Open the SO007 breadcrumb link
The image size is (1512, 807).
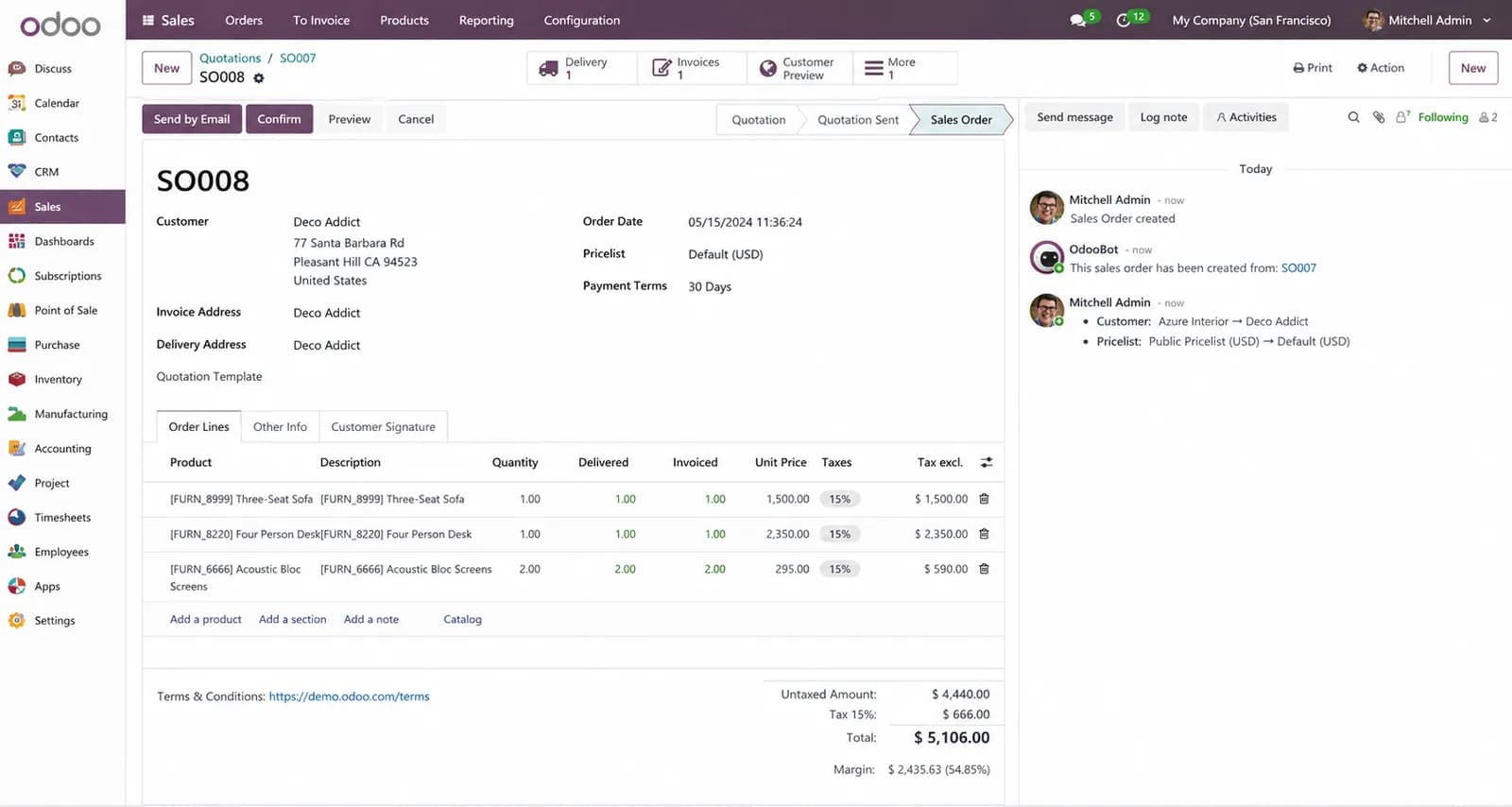298,58
